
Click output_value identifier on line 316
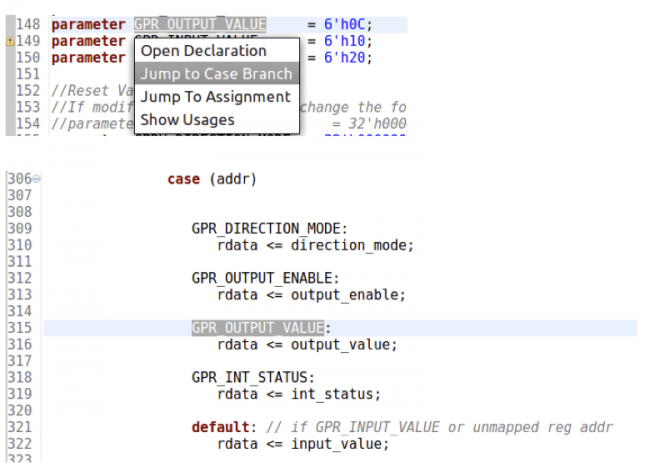tap(340, 344)
